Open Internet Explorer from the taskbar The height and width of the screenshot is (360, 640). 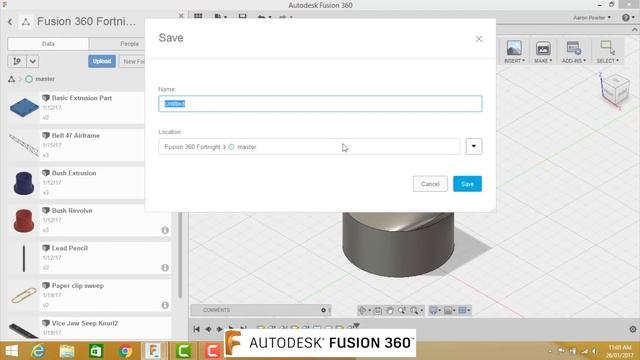coord(38,351)
